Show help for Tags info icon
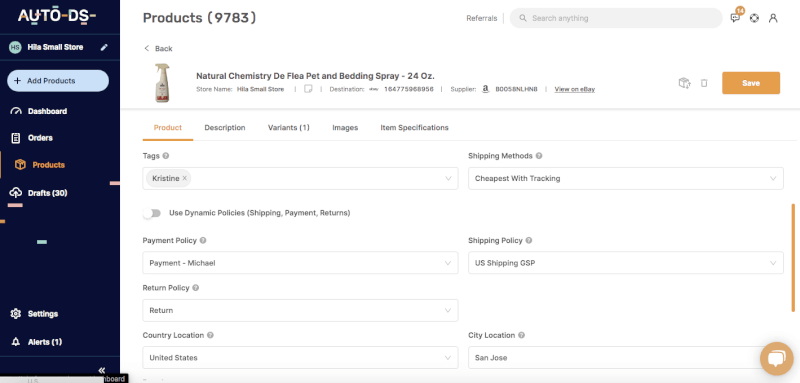 (166, 156)
